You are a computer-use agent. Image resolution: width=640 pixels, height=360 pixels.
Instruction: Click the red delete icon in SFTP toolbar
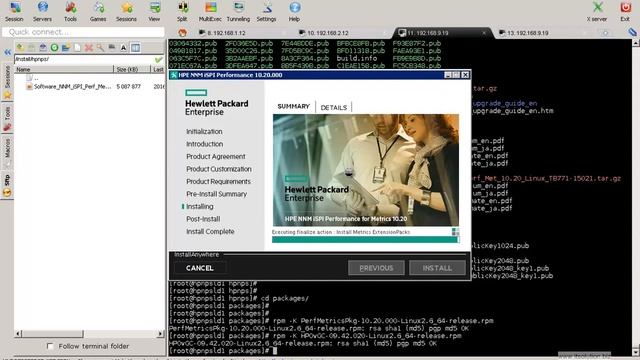click(x=89, y=48)
